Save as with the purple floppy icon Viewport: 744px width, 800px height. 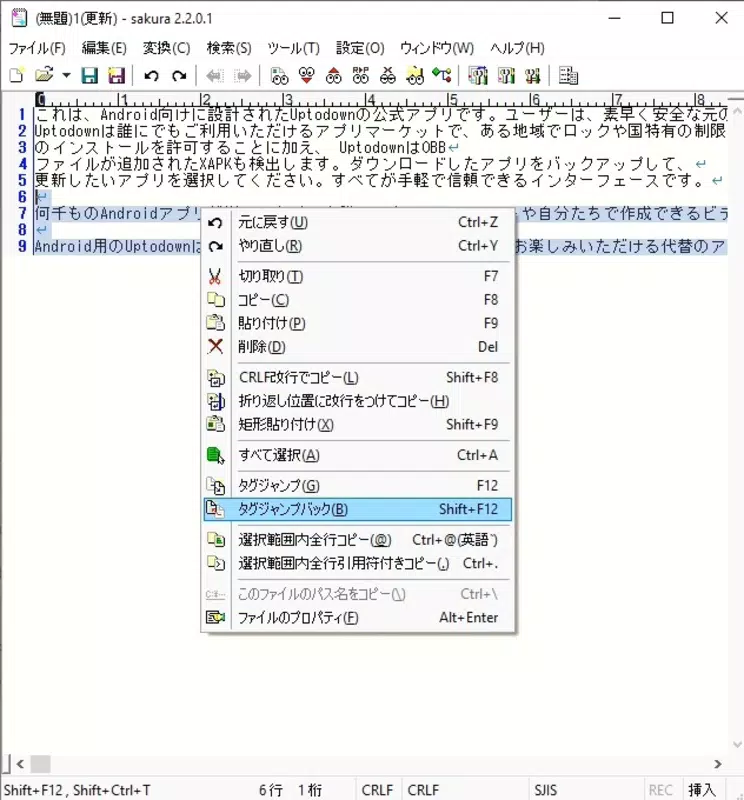pyautogui.click(x=117, y=76)
